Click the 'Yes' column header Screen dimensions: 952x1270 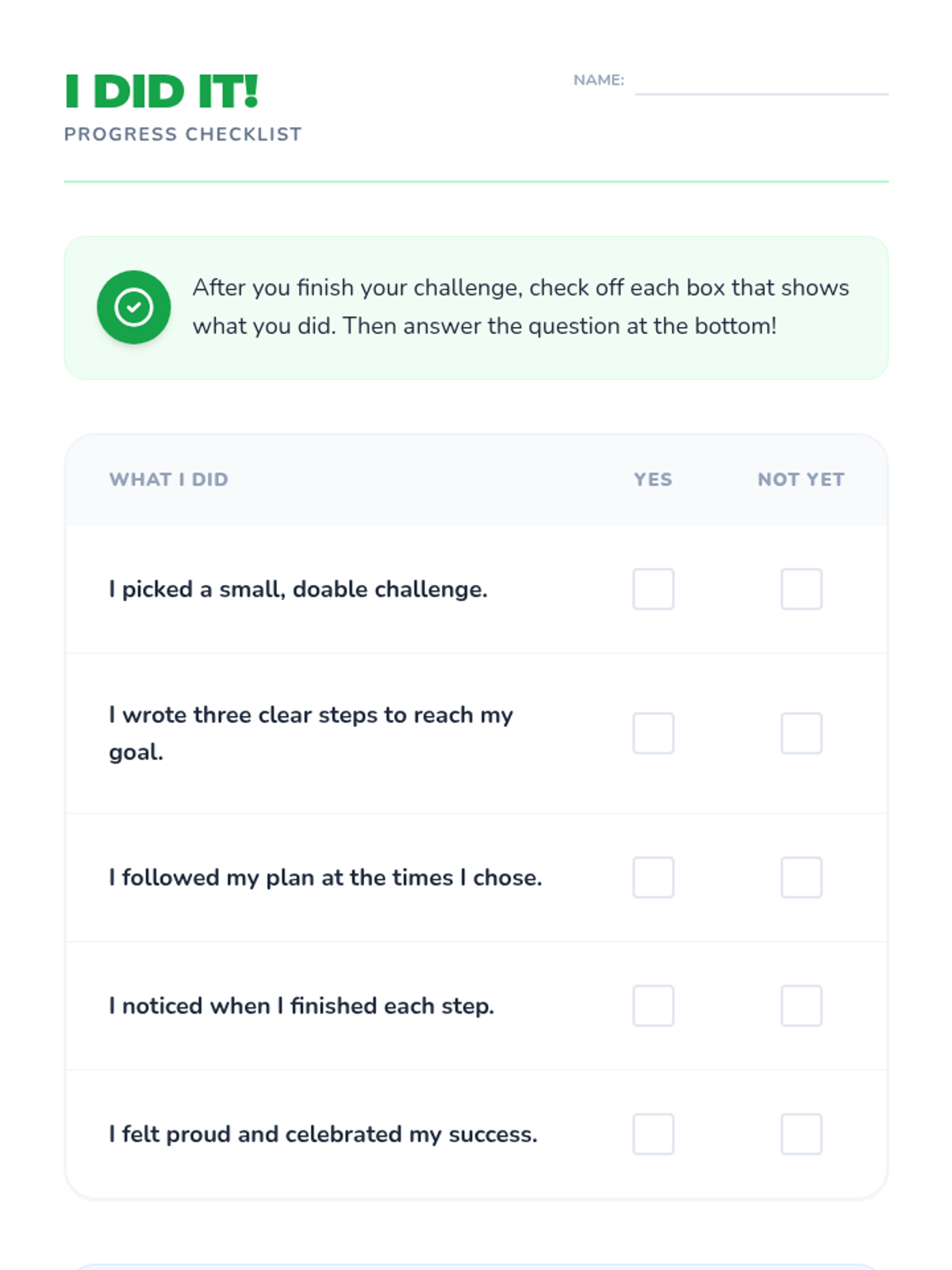(x=653, y=479)
